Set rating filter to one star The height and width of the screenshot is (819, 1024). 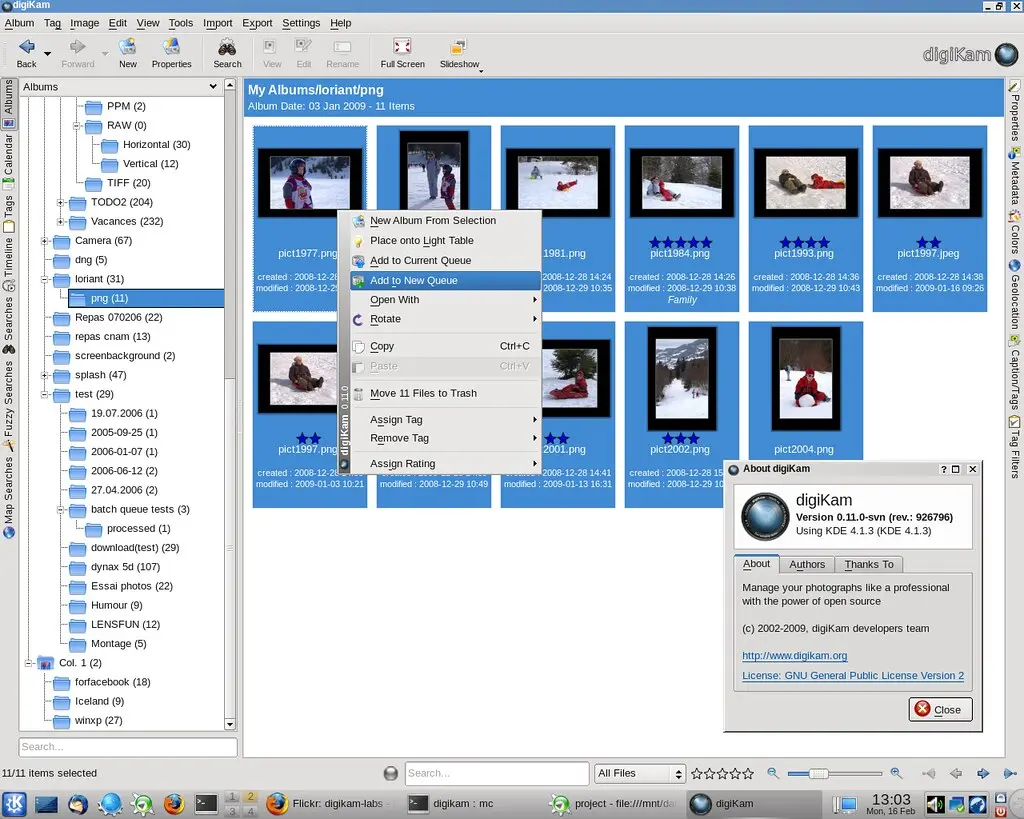coord(697,773)
